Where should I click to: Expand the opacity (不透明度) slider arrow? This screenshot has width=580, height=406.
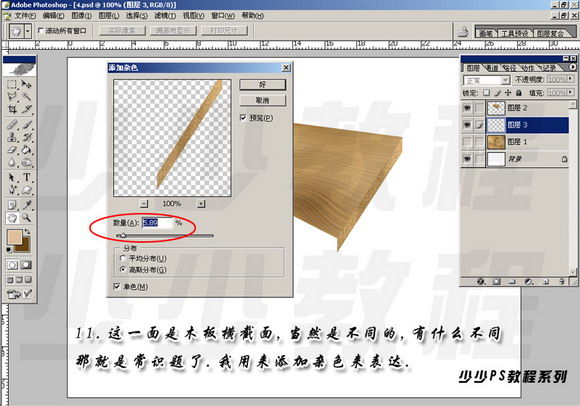click(x=570, y=79)
